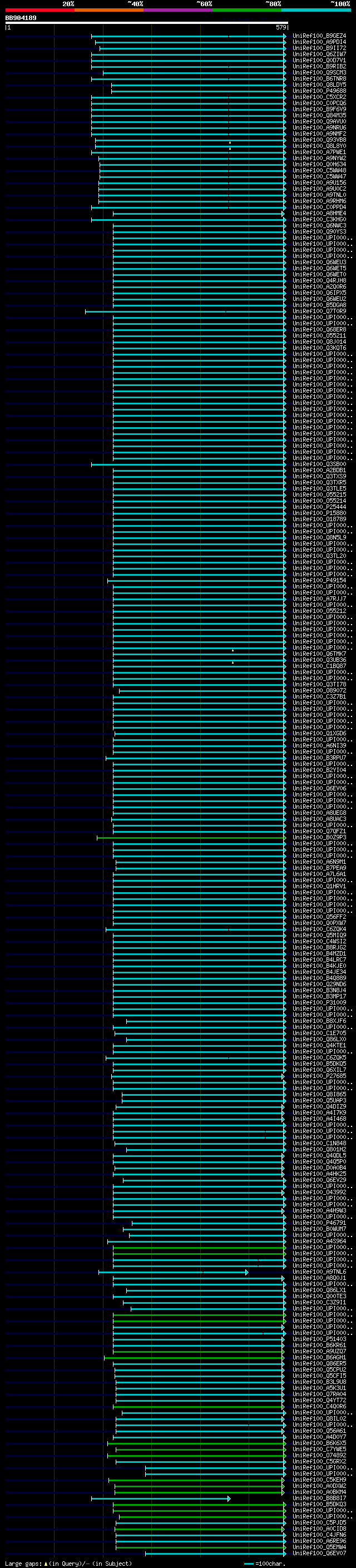
Task: Open hit UniRef100_Q6ZIW7
Action: pos(319,54)
